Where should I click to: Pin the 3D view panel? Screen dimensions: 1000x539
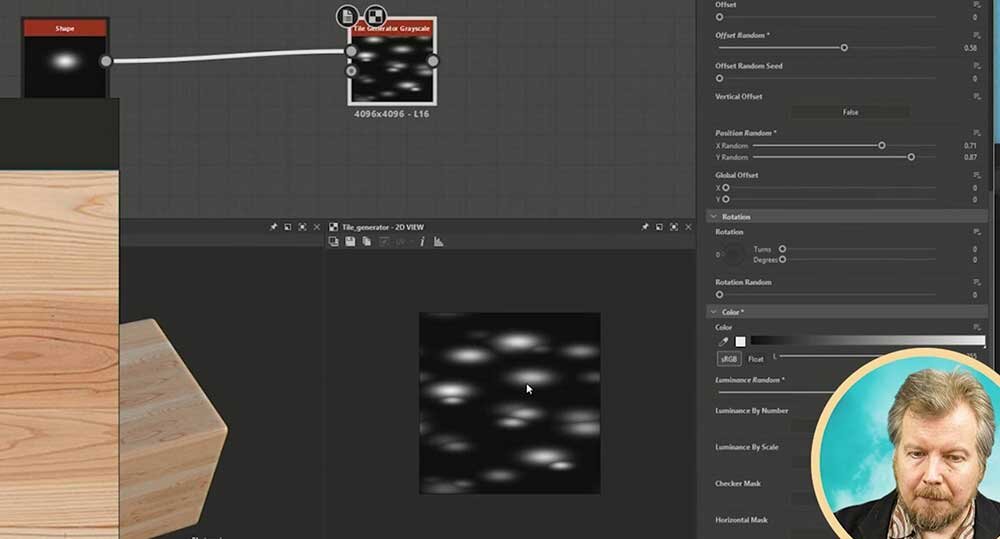(273, 227)
